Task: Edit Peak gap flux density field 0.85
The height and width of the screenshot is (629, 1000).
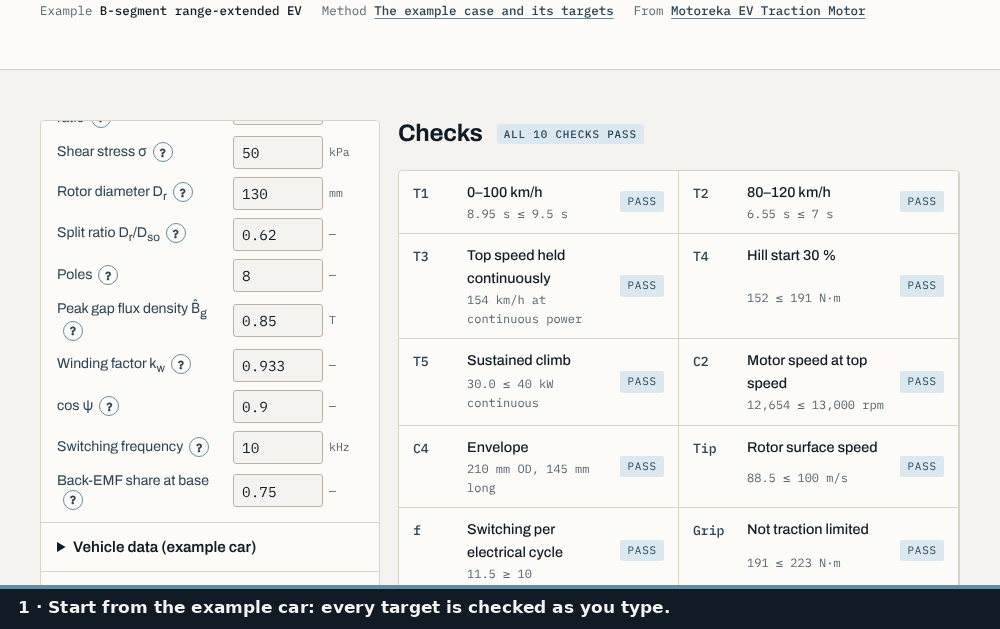Action: click(278, 320)
